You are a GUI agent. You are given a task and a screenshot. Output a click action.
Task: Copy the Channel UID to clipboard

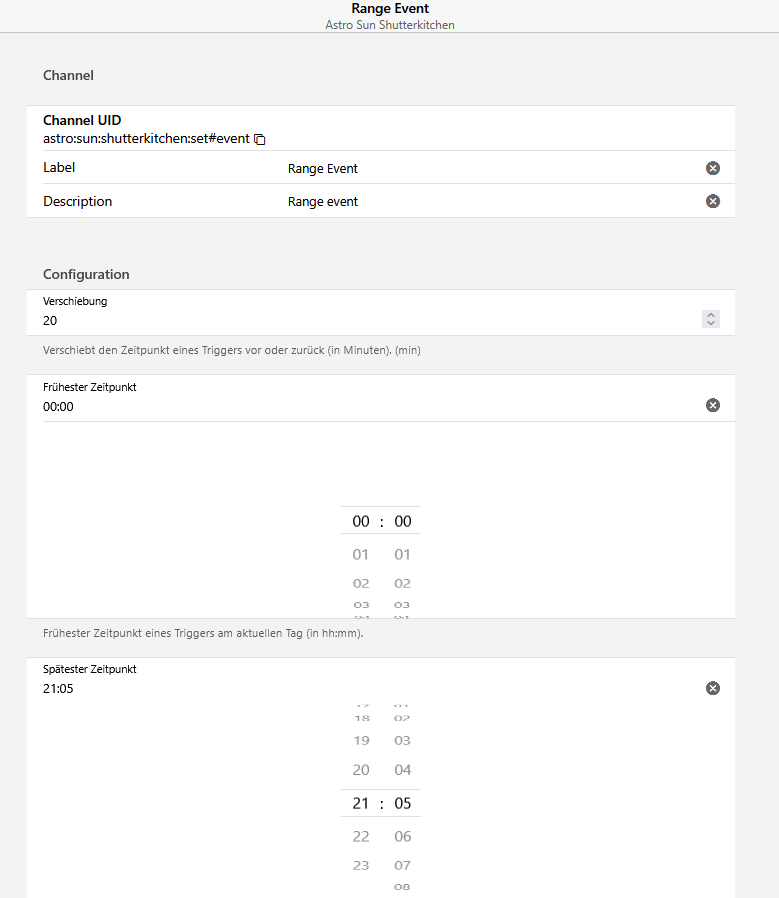click(x=260, y=139)
